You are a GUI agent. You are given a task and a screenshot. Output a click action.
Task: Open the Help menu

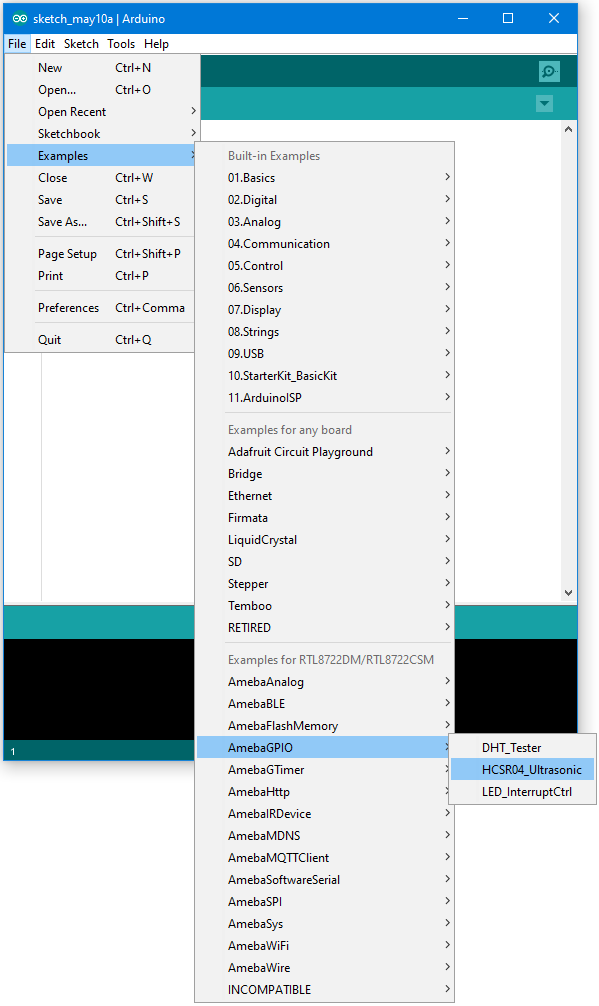156,44
